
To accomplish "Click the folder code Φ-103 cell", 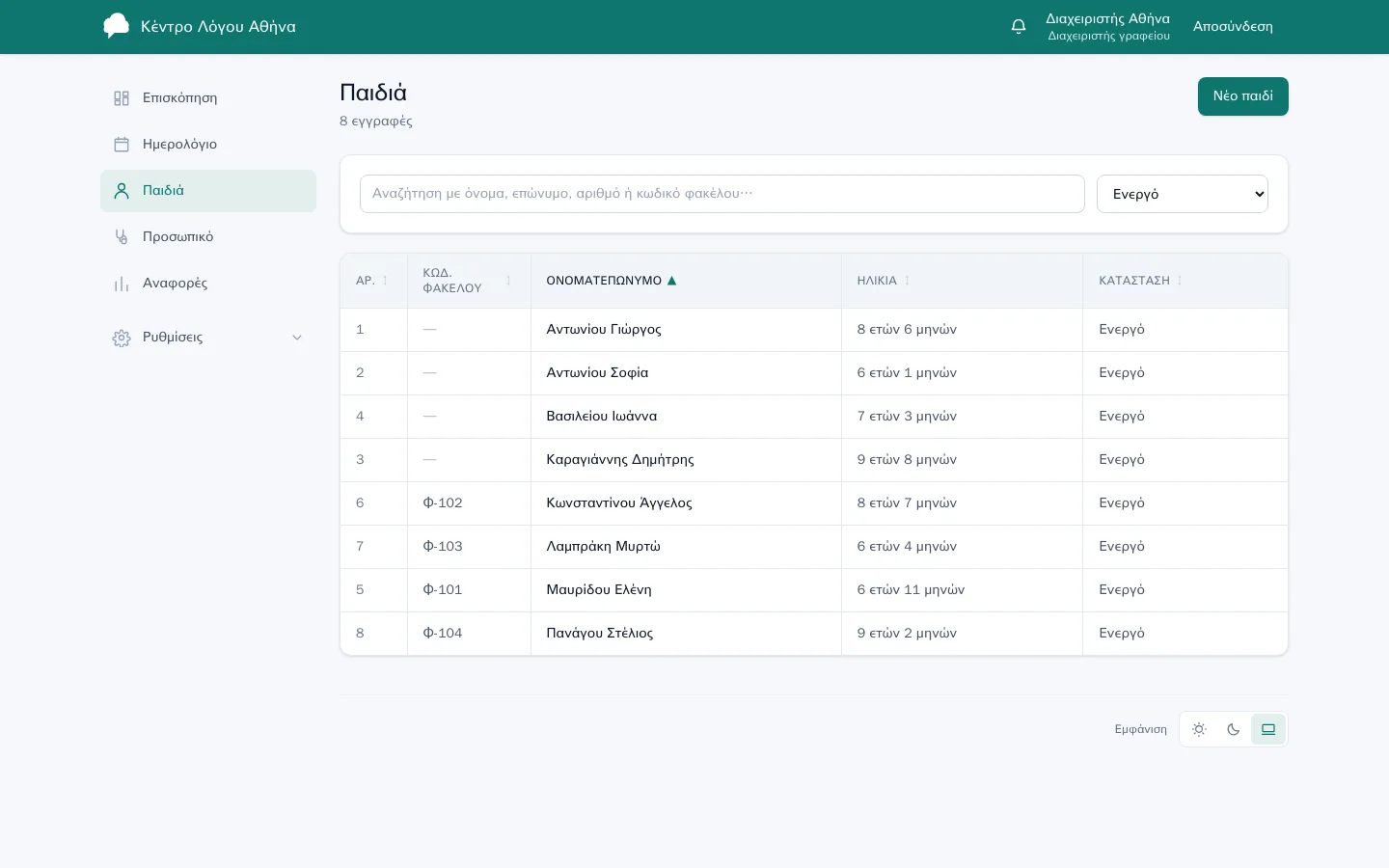I will pyautogui.click(x=469, y=547).
